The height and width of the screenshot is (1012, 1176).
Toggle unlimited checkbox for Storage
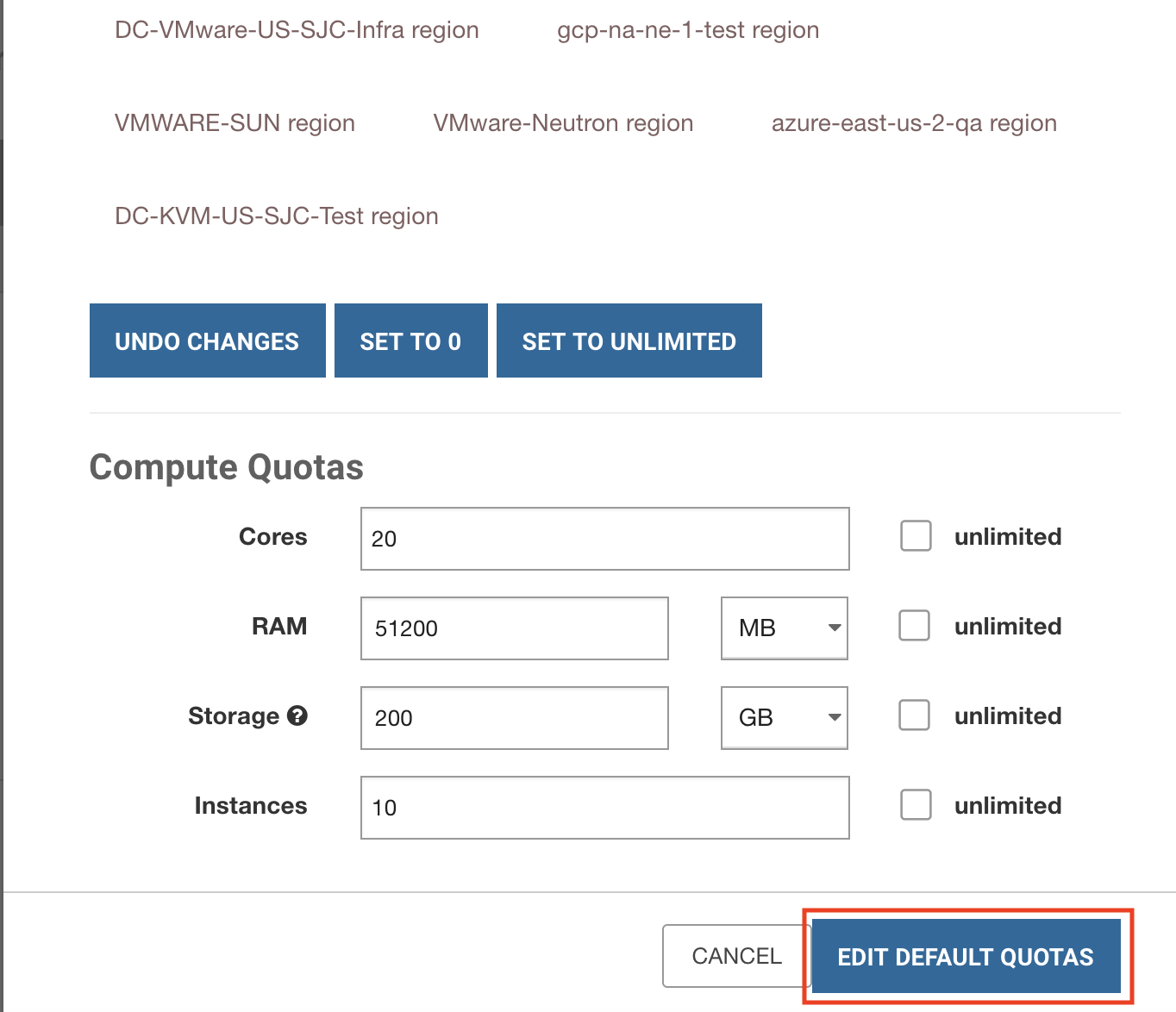tap(914, 715)
